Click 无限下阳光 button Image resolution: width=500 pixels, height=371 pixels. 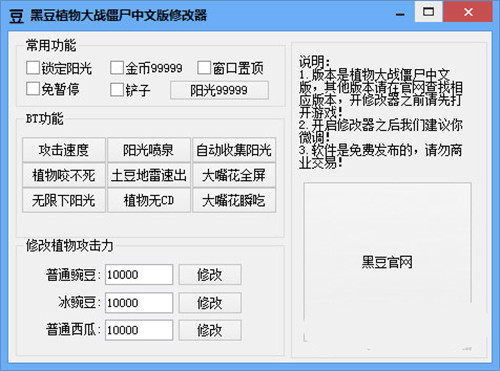(64, 200)
